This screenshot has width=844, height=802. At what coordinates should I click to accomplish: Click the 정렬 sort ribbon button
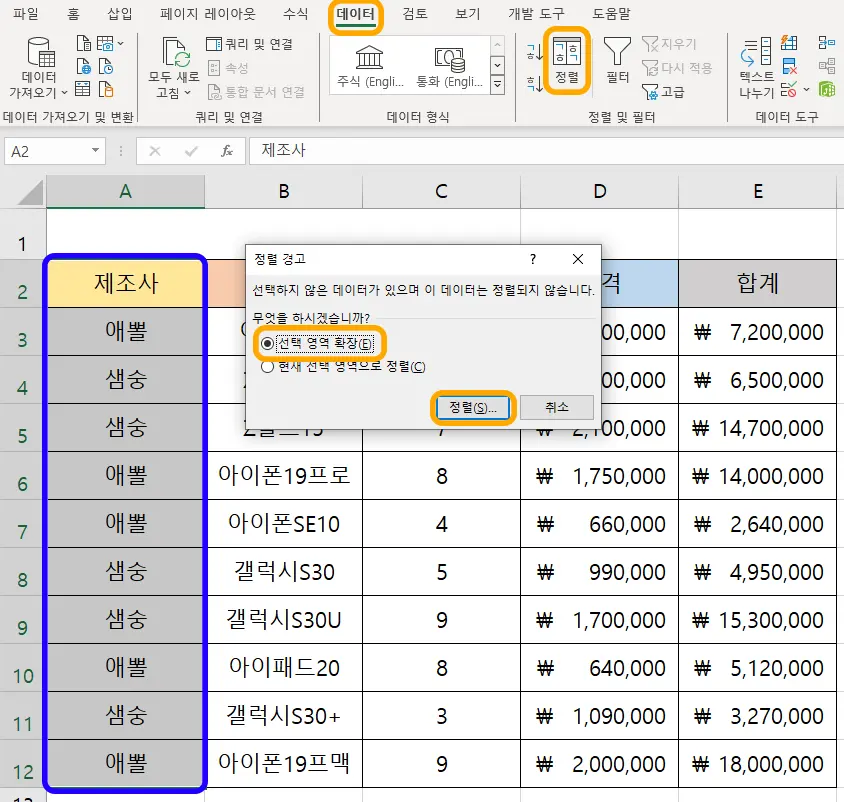pyautogui.click(x=567, y=60)
